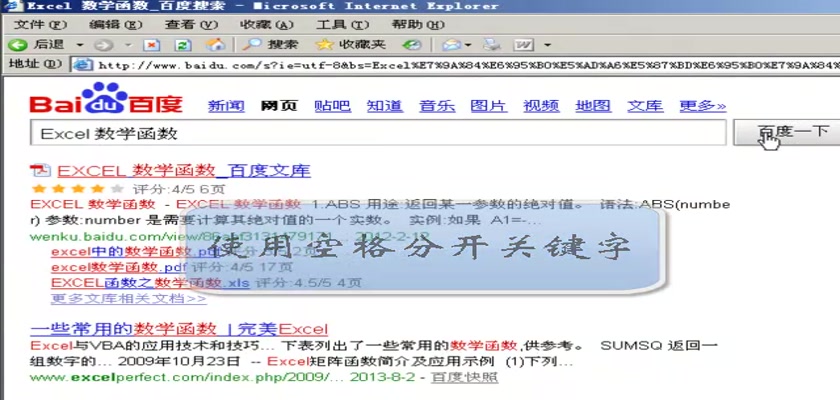Switch to the 地图 tab
840x400 pixels.
point(594,105)
